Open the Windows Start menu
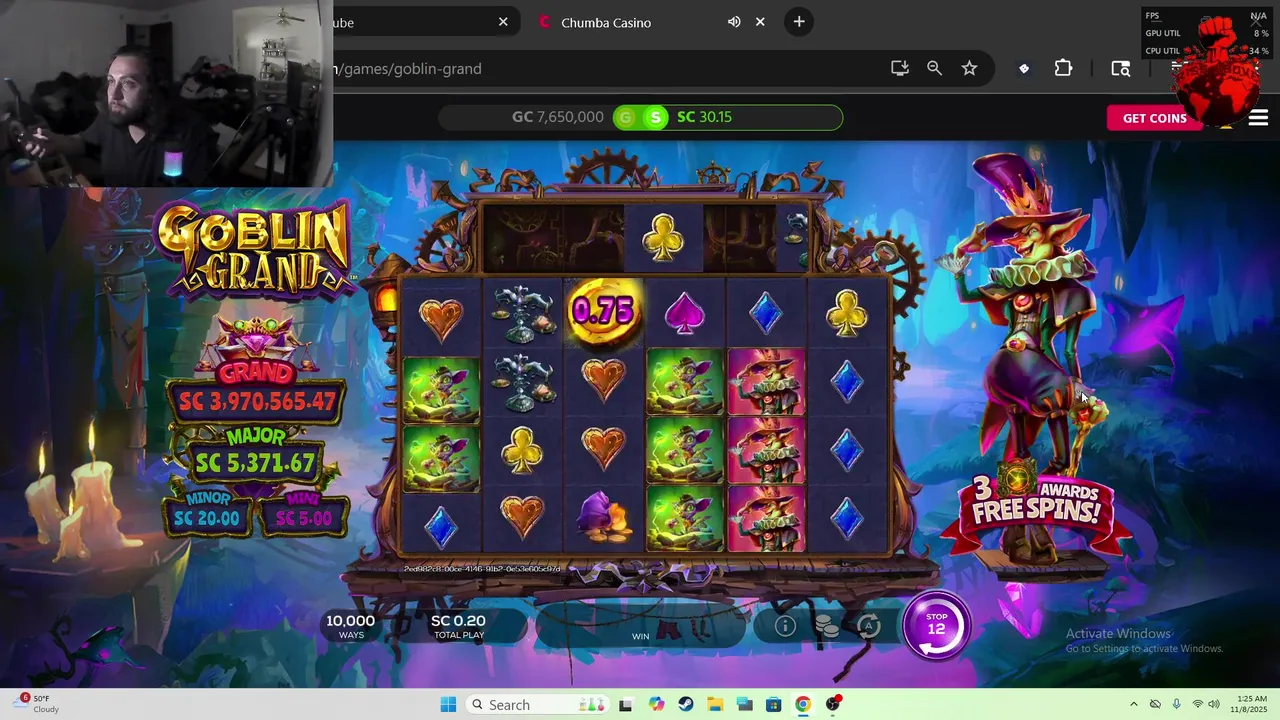 coord(448,704)
